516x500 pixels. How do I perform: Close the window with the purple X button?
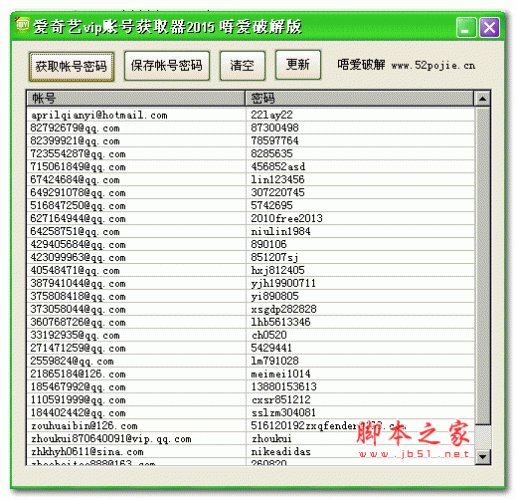point(489,27)
